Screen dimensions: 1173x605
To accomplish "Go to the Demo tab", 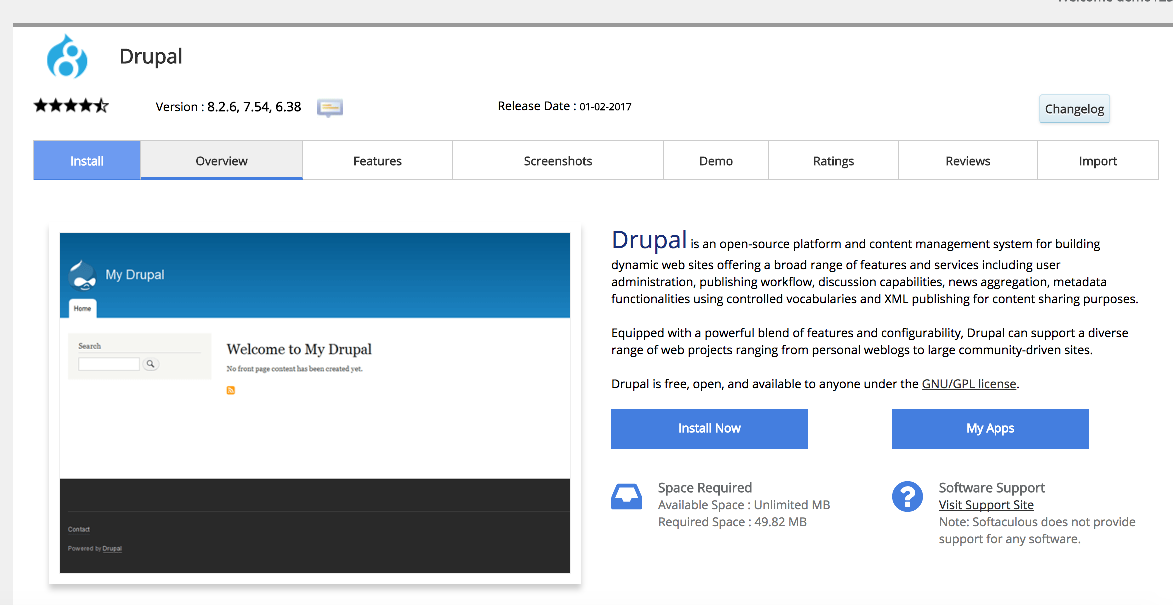I will 716,160.
